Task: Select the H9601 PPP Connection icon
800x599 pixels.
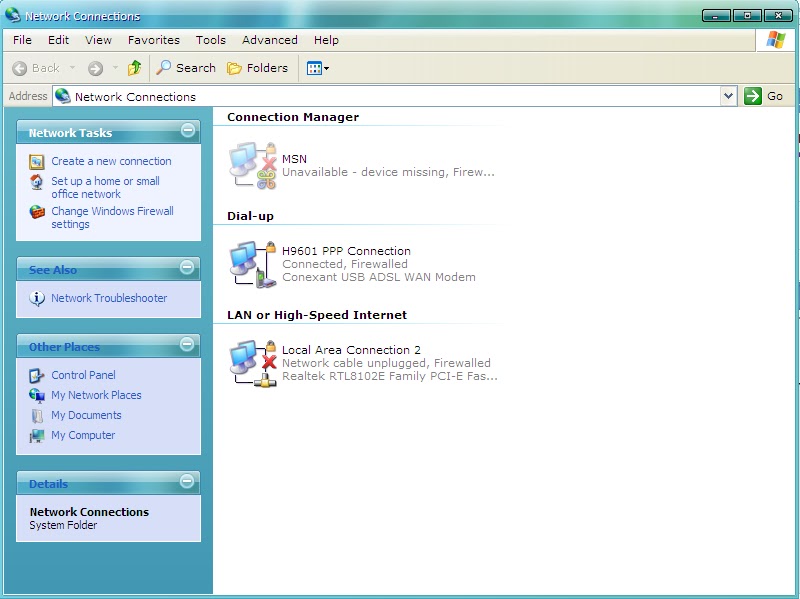Action: pos(253,264)
